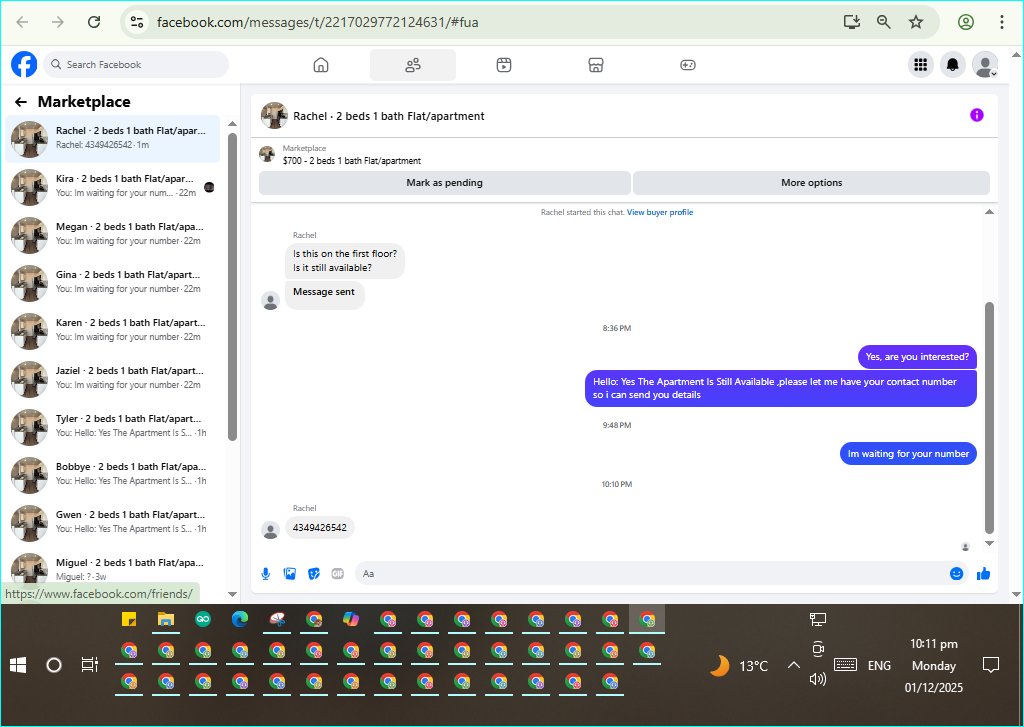
Task: View site information icon in address bar
Action: (x=137, y=22)
